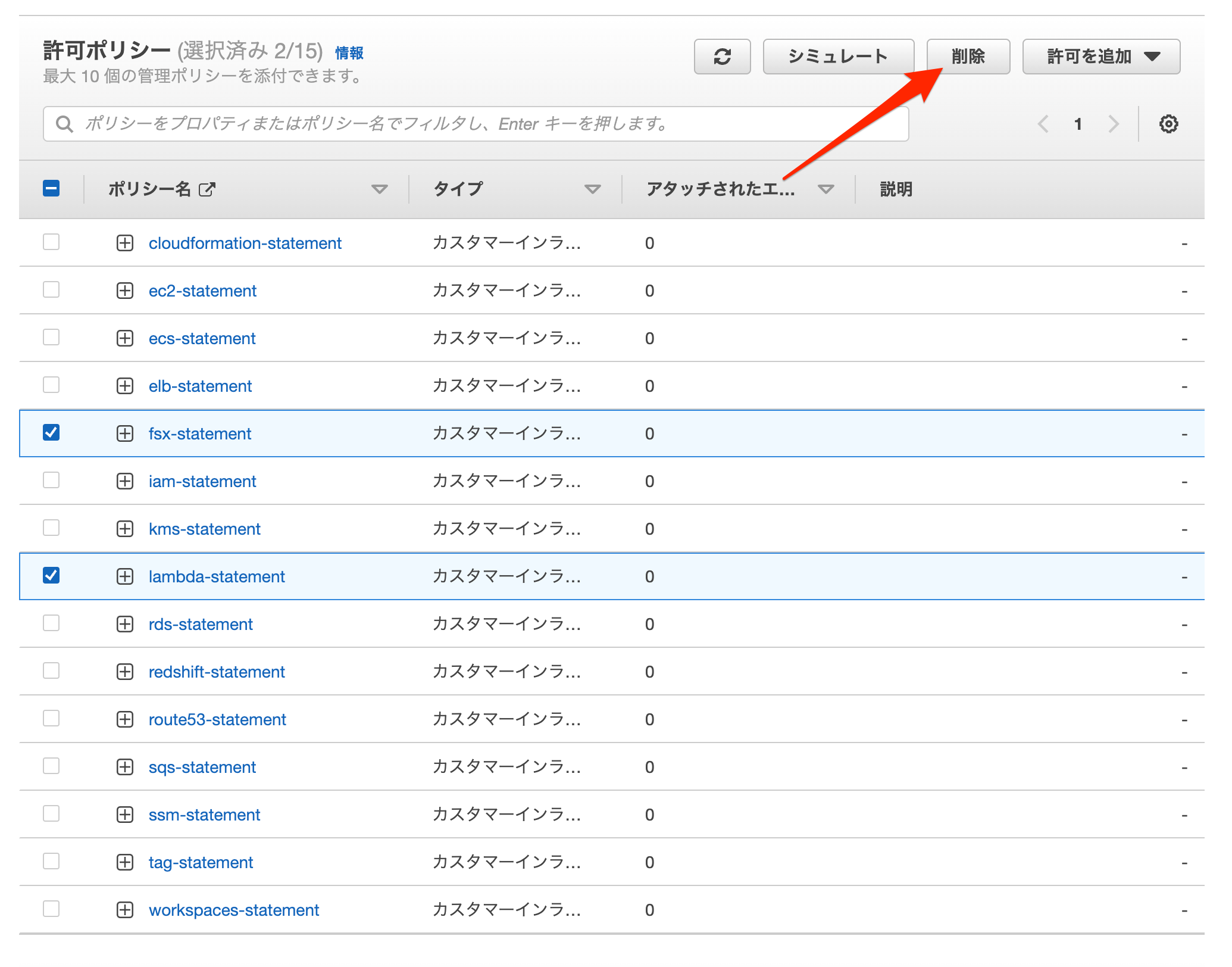Open the cloudformation-statement policy link

pyautogui.click(x=245, y=243)
